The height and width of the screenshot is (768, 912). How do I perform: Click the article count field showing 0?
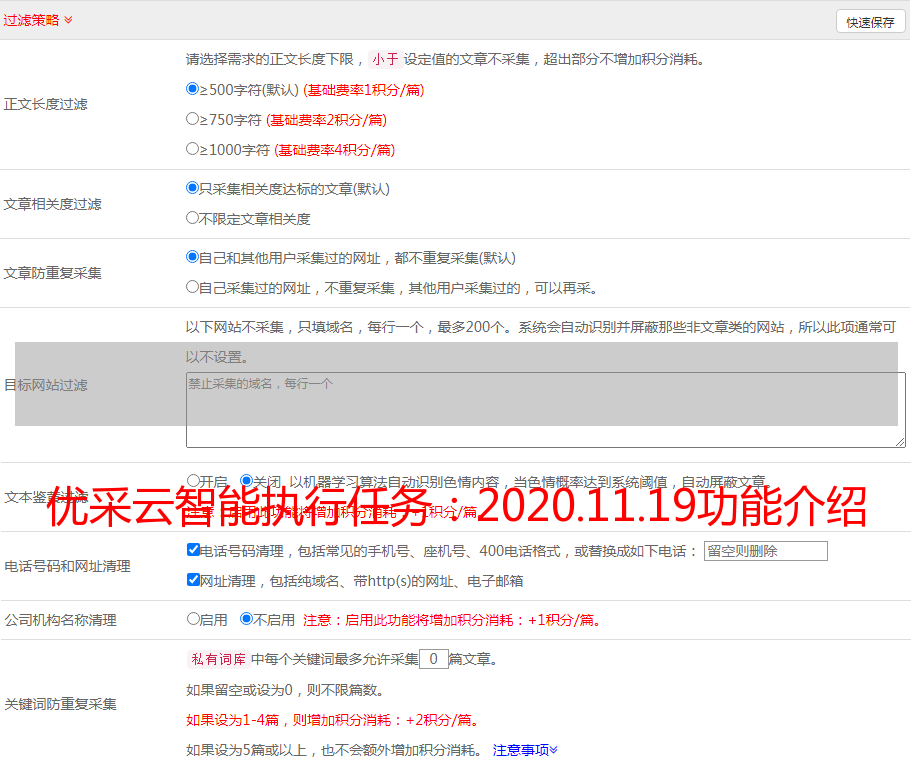tap(433, 659)
